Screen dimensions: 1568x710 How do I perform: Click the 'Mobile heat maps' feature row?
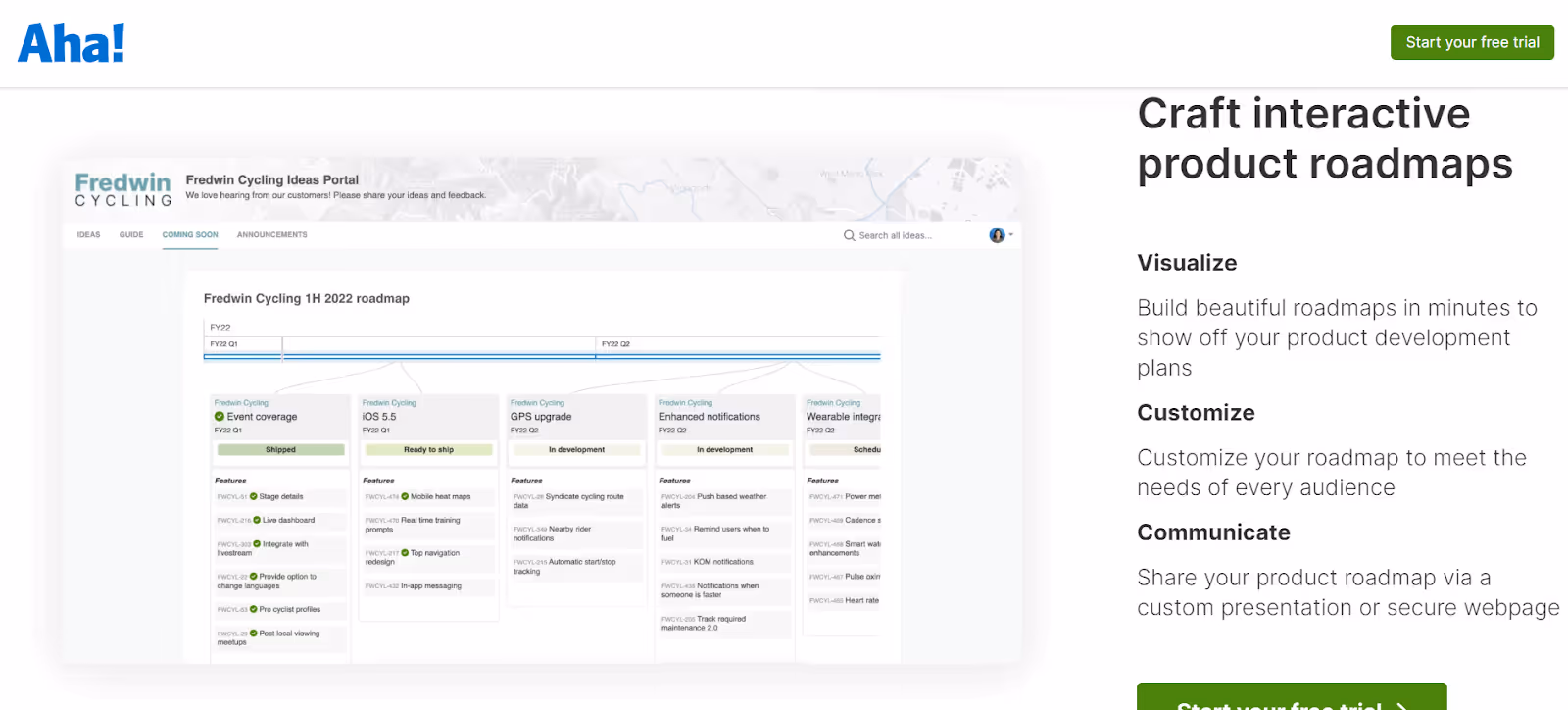(x=428, y=497)
